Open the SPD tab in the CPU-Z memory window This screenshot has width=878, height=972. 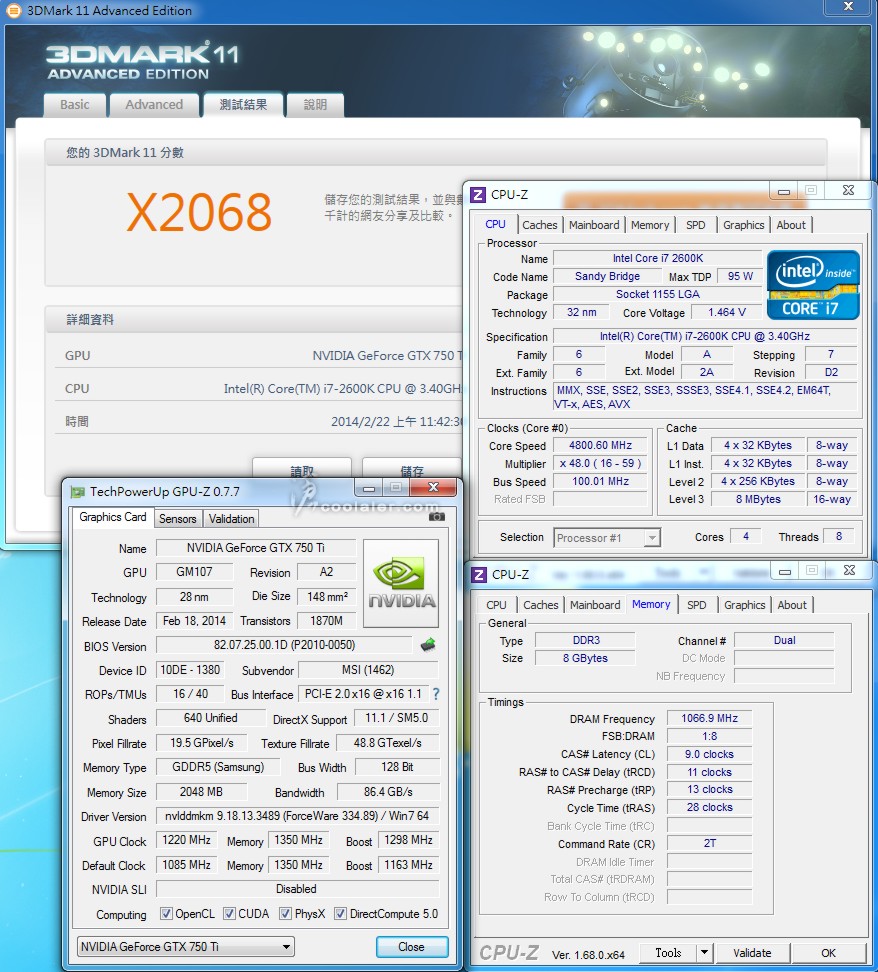[x=696, y=605]
